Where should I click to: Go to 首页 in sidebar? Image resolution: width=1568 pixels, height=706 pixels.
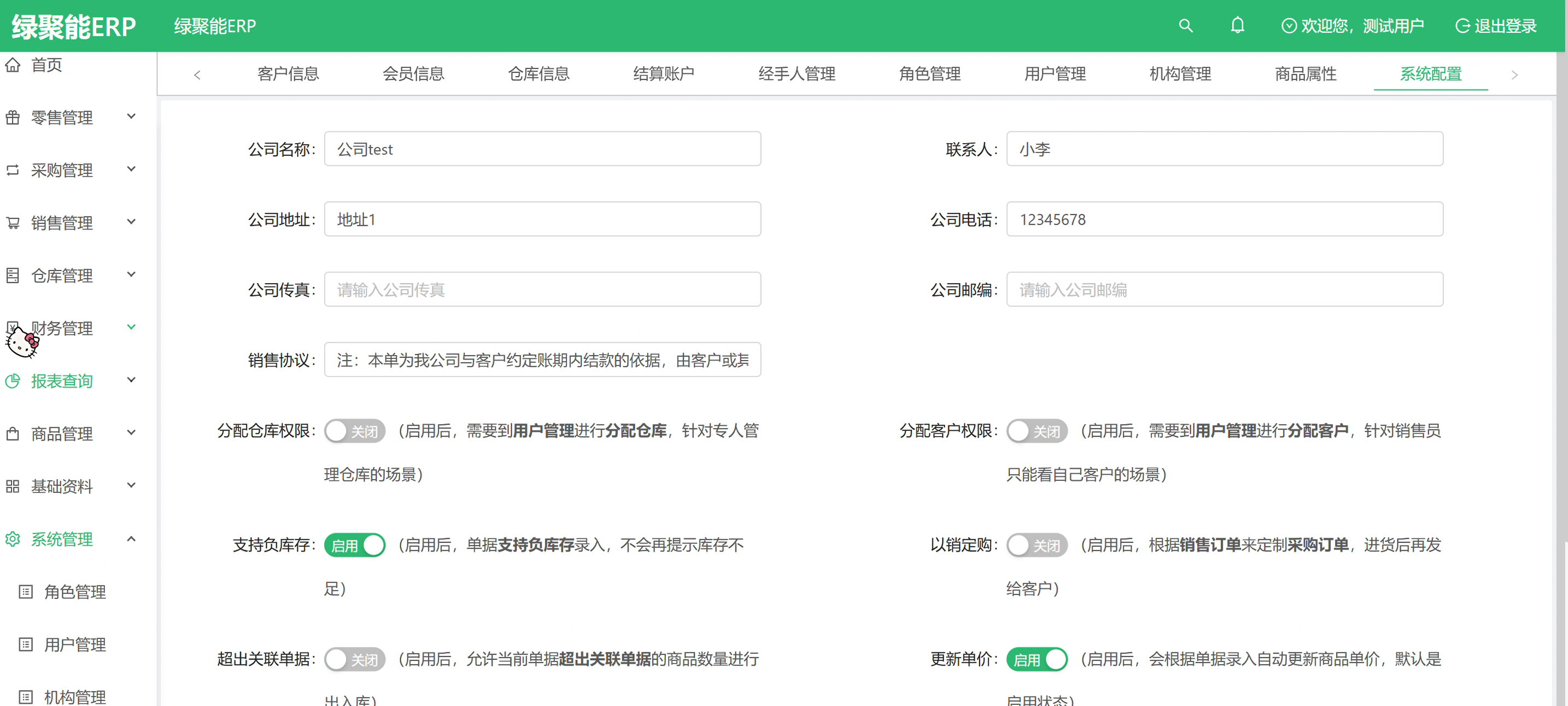click(47, 64)
